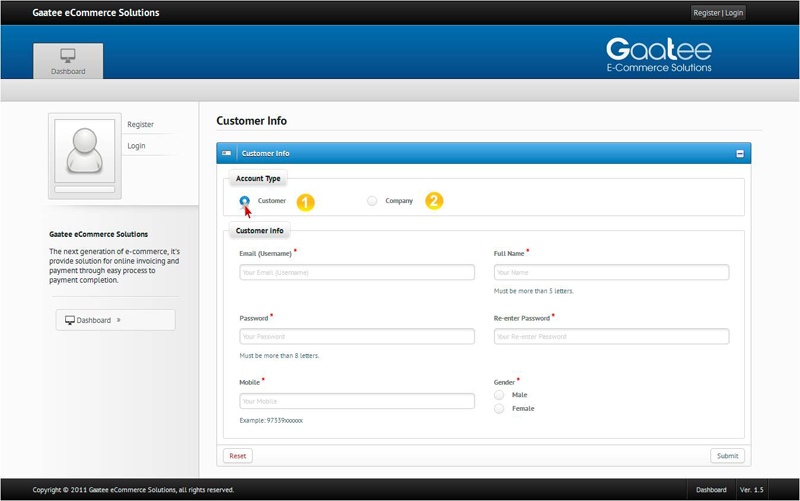Open the Login link in the sidebar
This screenshot has height=501, width=800.
coord(136,146)
